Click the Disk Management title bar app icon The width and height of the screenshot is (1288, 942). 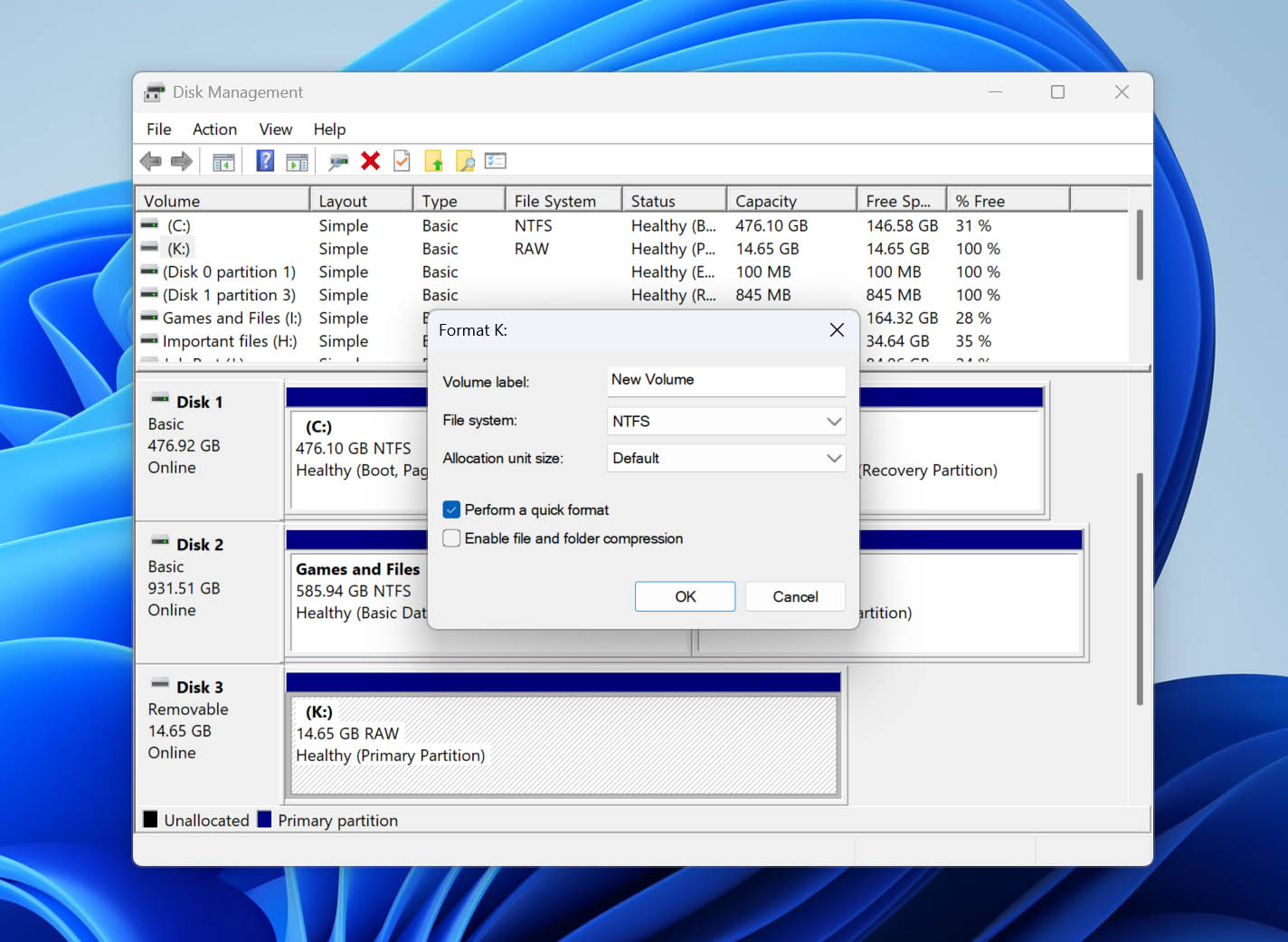point(155,92)
